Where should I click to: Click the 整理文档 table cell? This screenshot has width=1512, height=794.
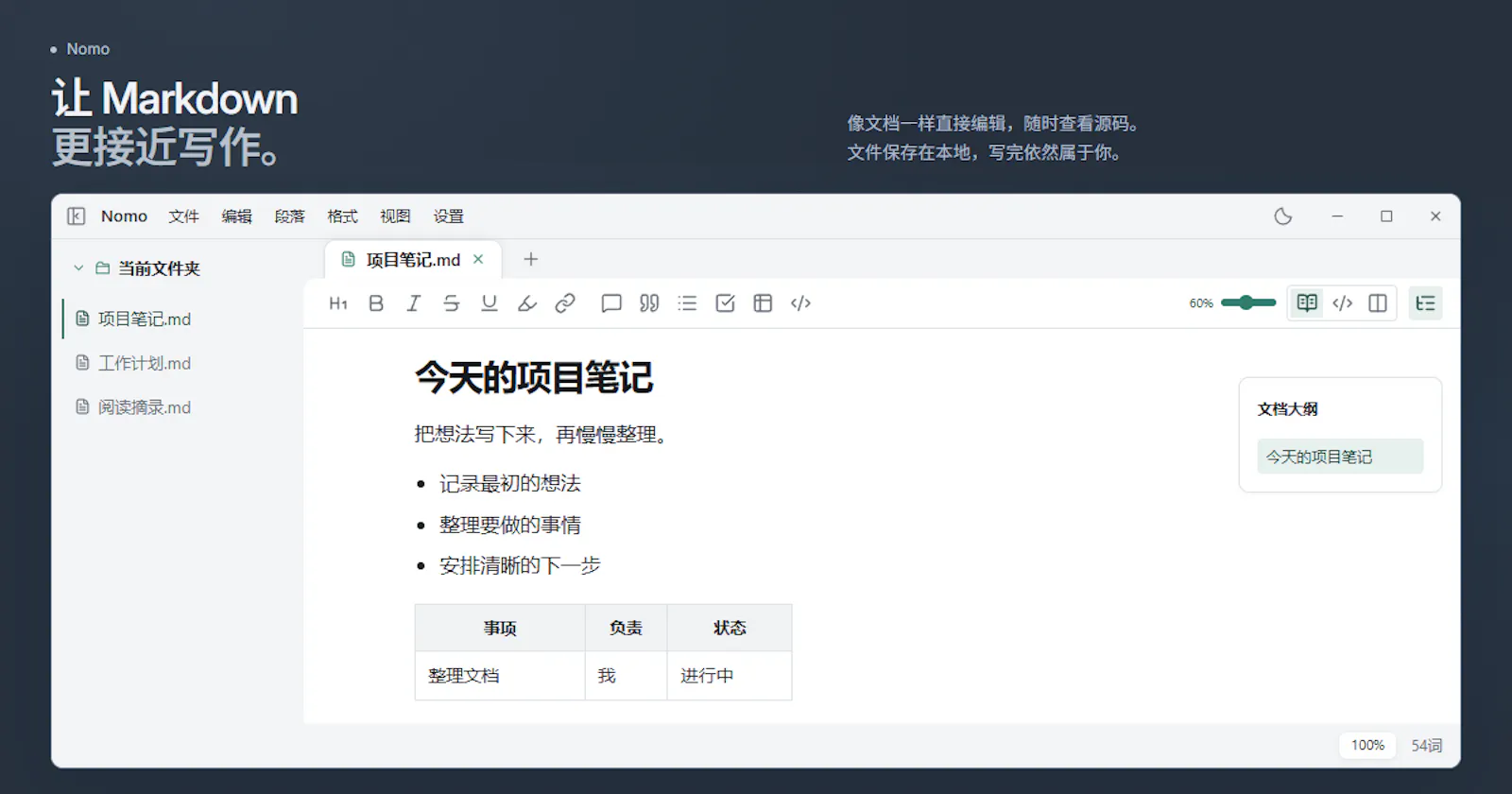click(x=500, y=676)
